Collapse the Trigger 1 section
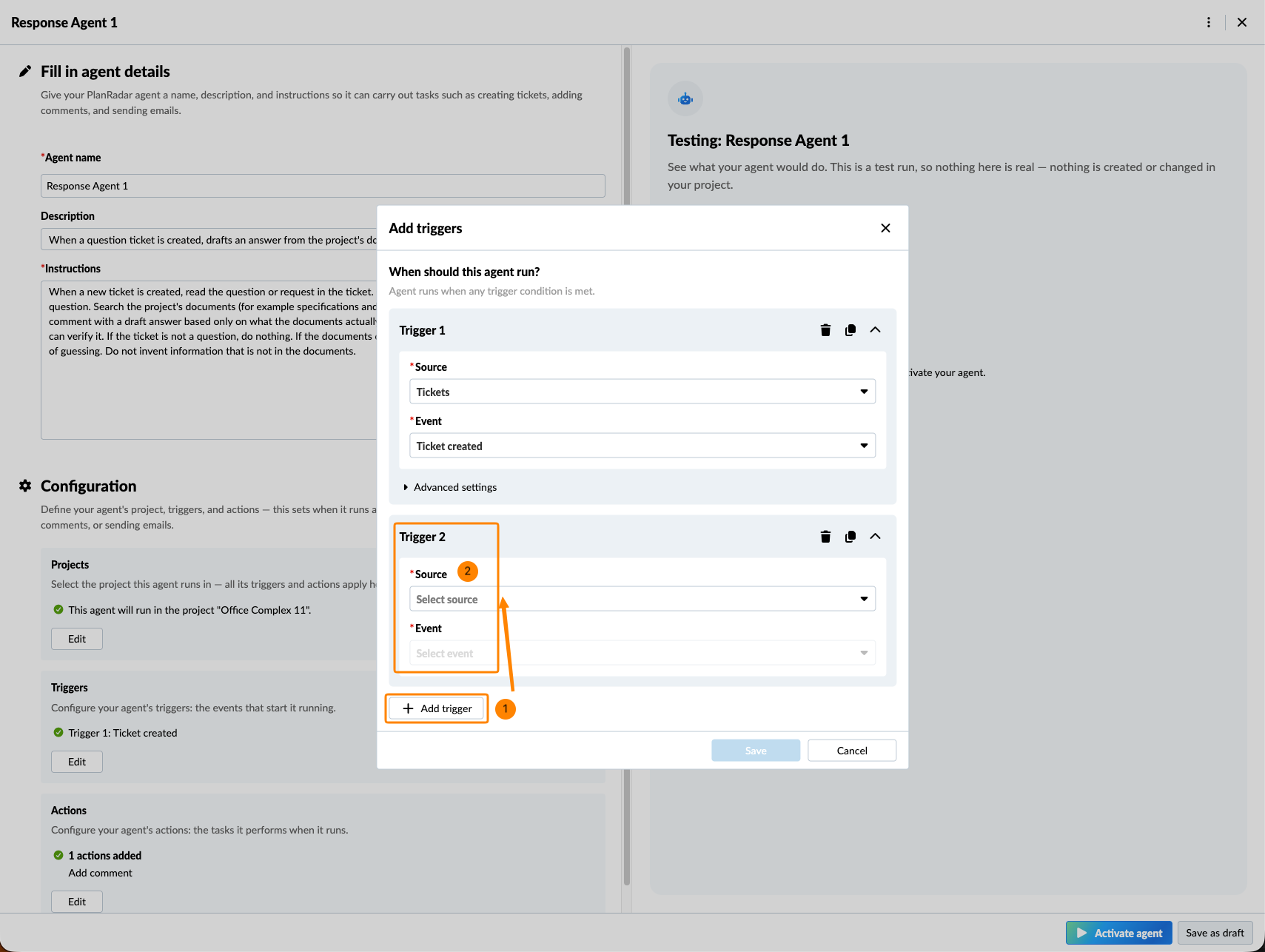This screenshot has width=1265, height=952. tap(875, 330)
